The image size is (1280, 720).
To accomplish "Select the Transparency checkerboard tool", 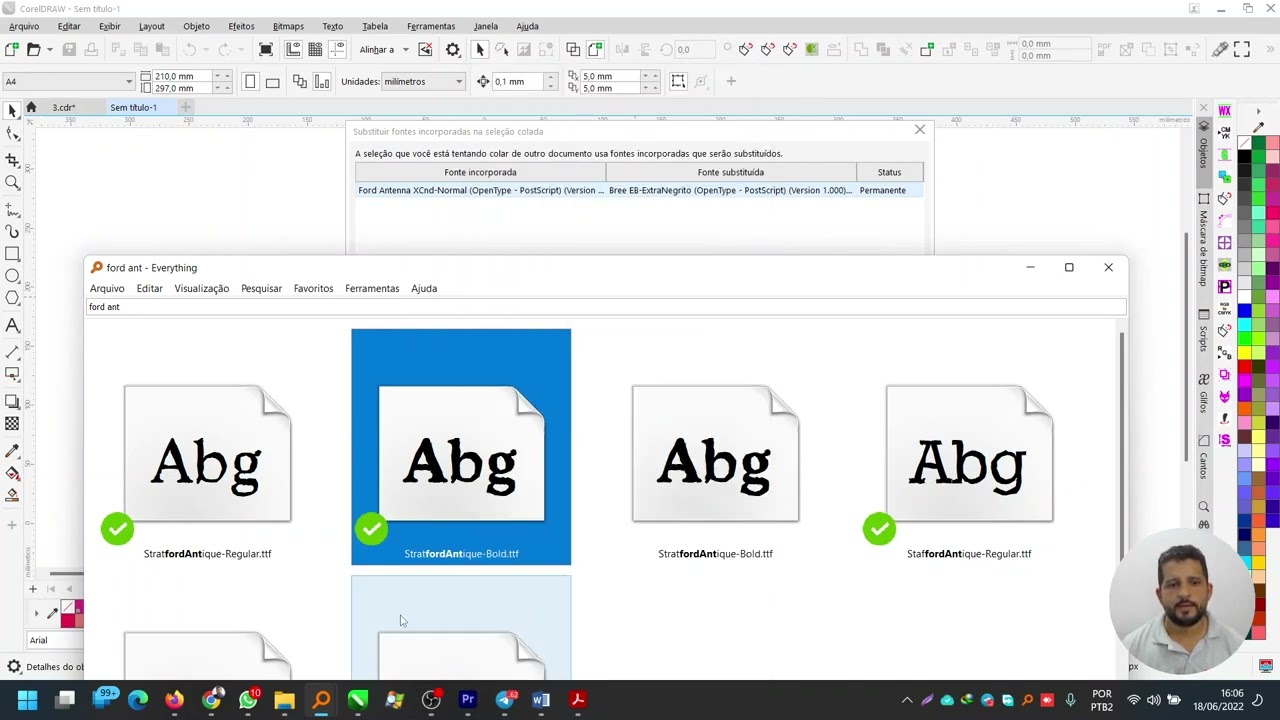I will (x=12, y=424).
